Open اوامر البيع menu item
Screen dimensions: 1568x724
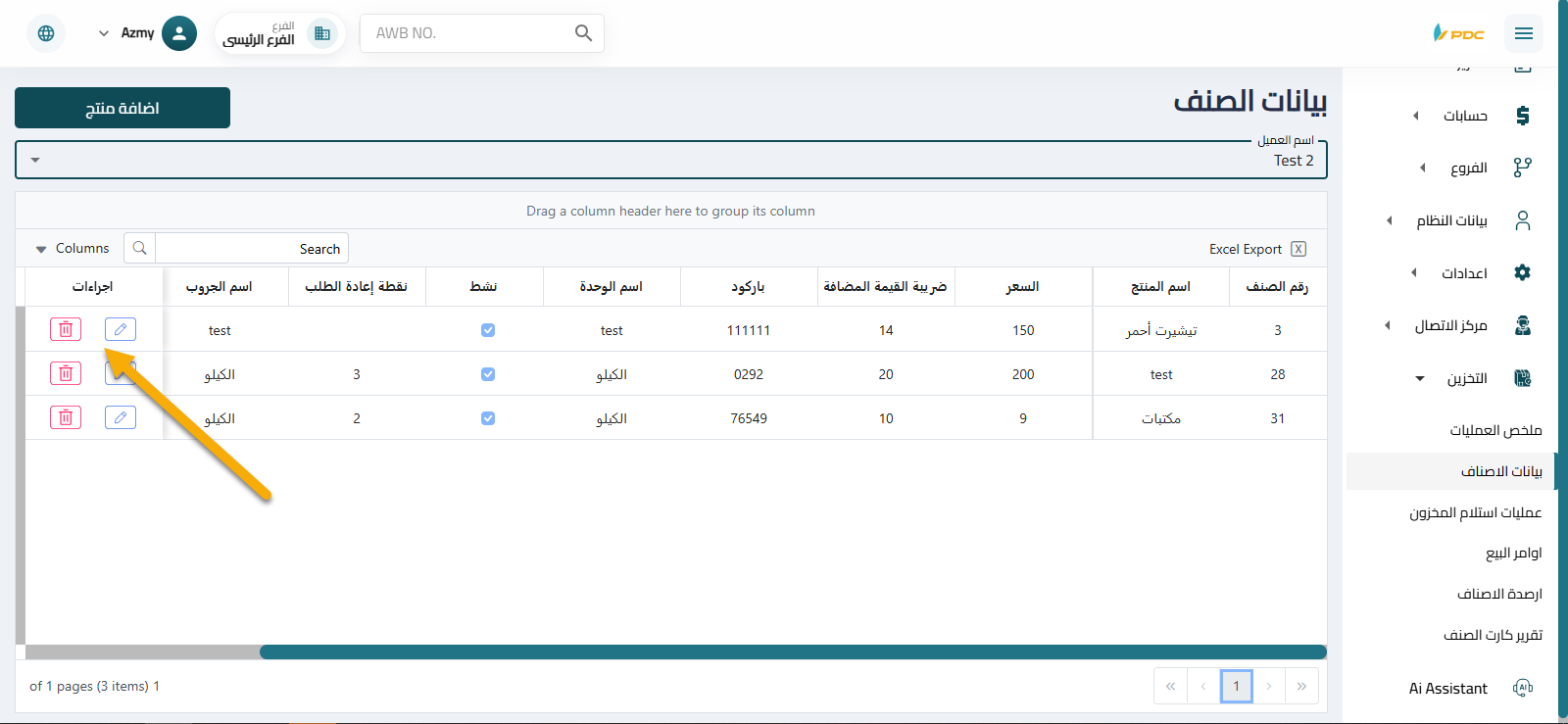1514,554
